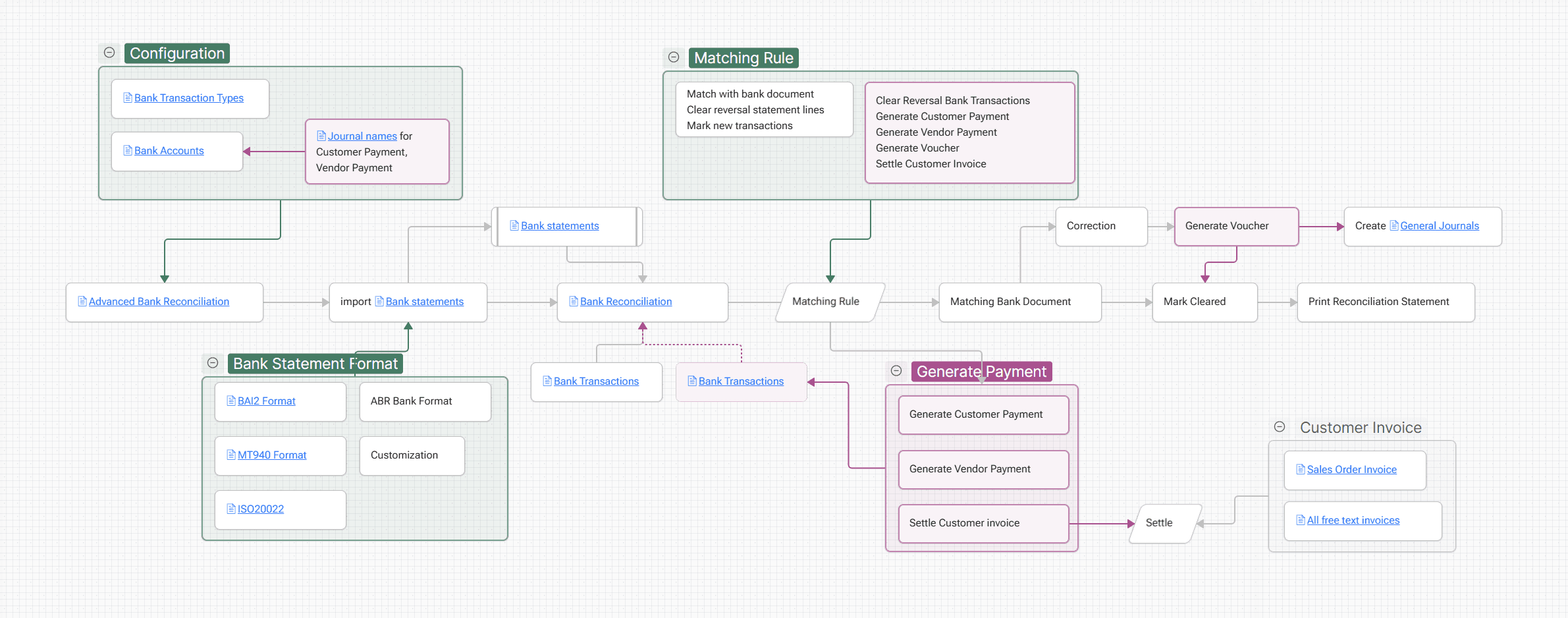Click the ISO20022 document icon
1568x618 pixels.
(231, 509)
